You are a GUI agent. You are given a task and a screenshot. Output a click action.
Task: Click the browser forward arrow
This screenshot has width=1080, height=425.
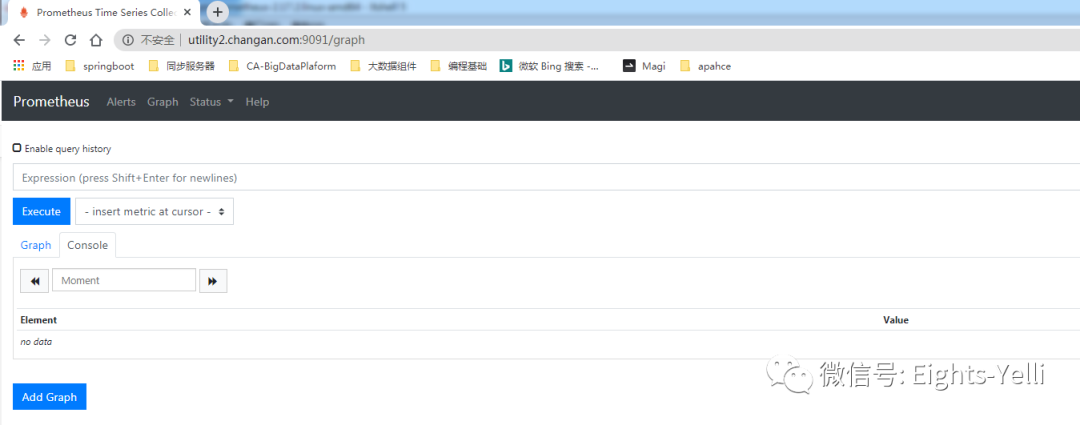pos(45,40)
